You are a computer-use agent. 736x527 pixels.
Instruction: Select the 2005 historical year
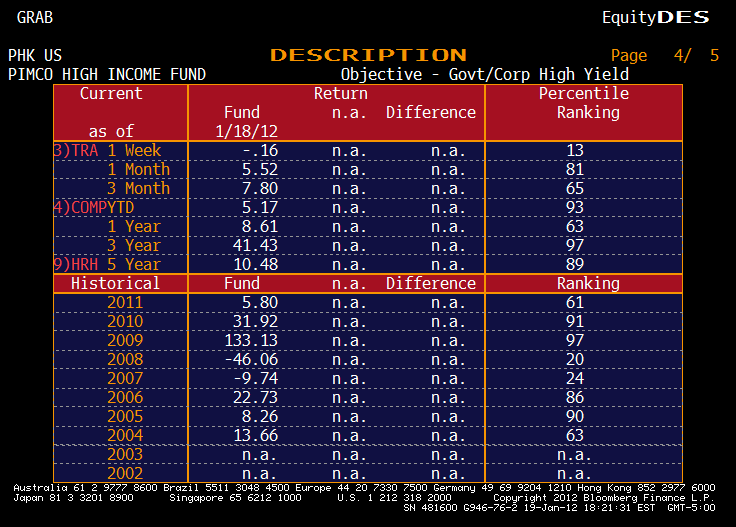click(125, 417)
